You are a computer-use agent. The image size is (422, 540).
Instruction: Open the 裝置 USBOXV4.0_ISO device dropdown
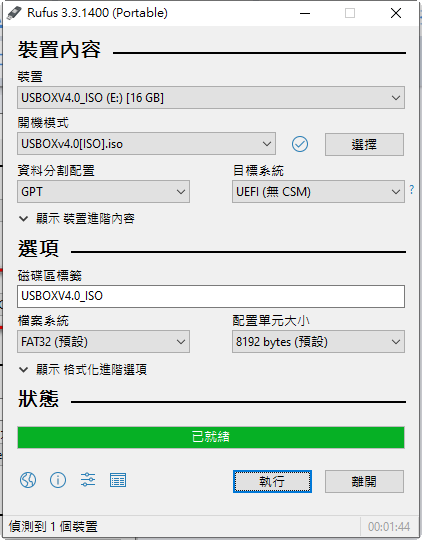pos(211,98)
